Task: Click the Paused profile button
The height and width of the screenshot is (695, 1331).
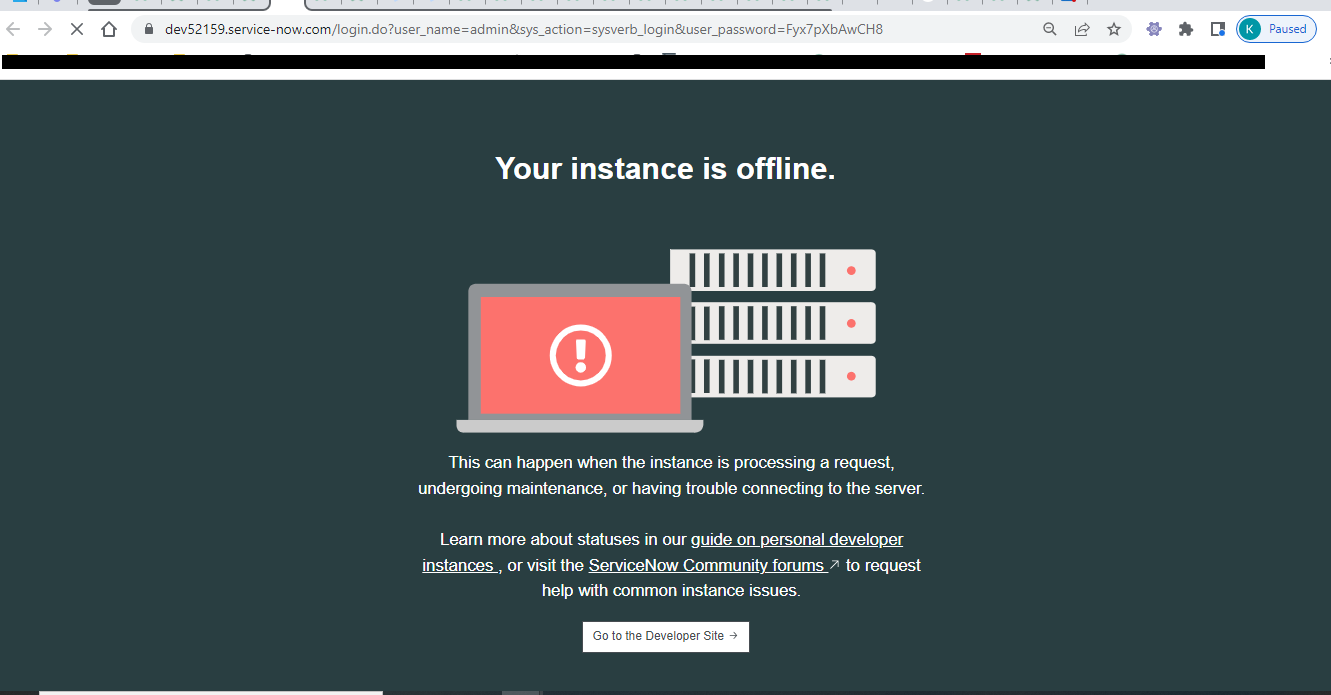Action: pos(1276,29)
